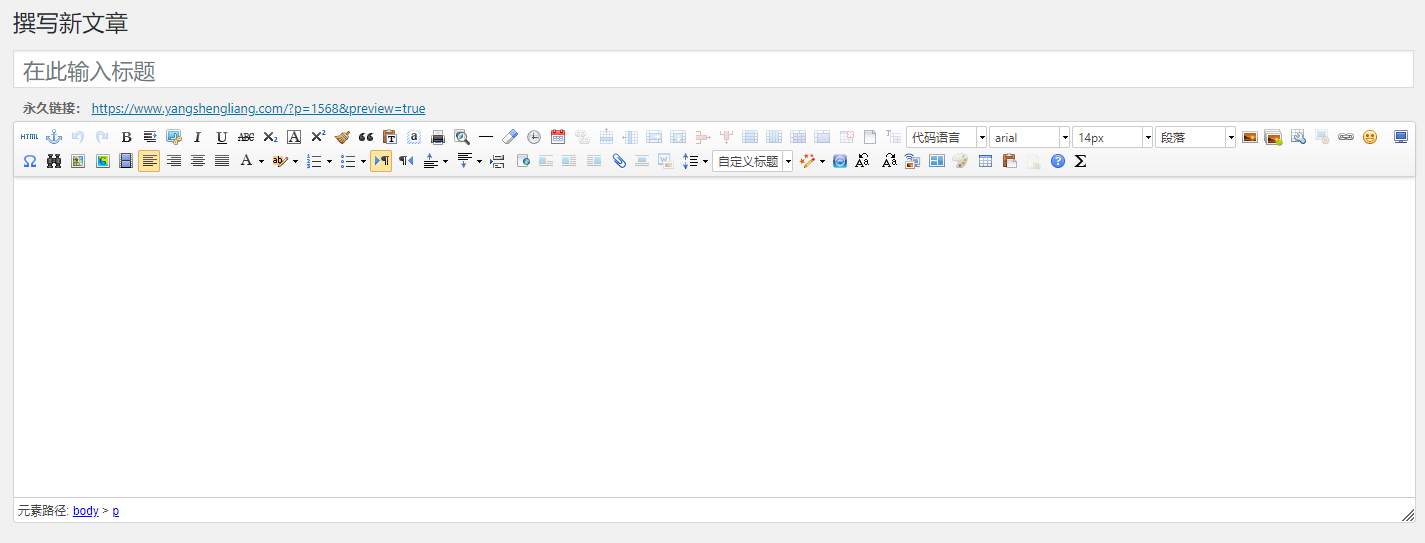Screen dimensions: 1425x543
Task: Center align the text
Action: coord(198,161)
